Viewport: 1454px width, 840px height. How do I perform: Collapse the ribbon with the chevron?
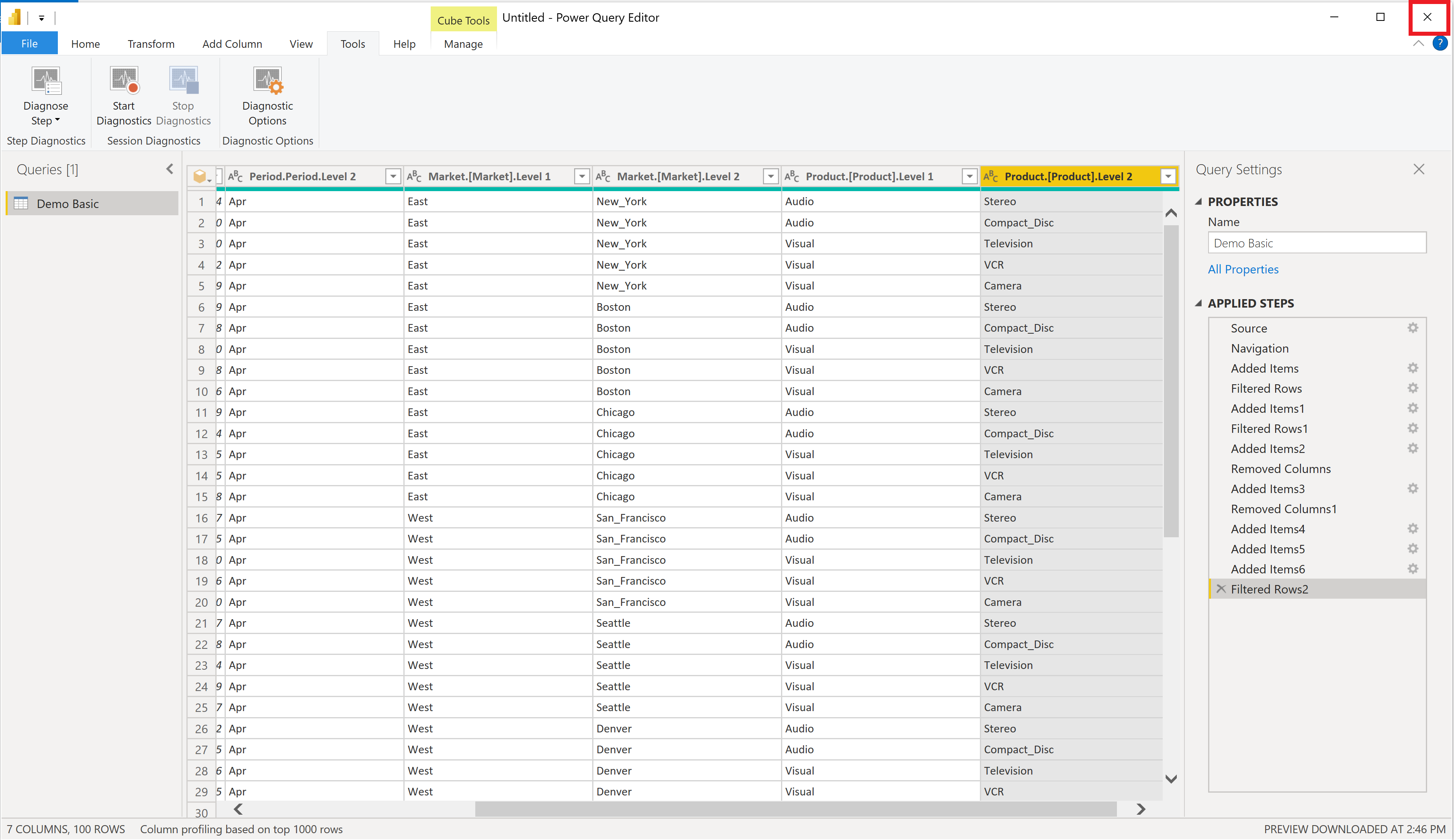tap(1418, 44)
